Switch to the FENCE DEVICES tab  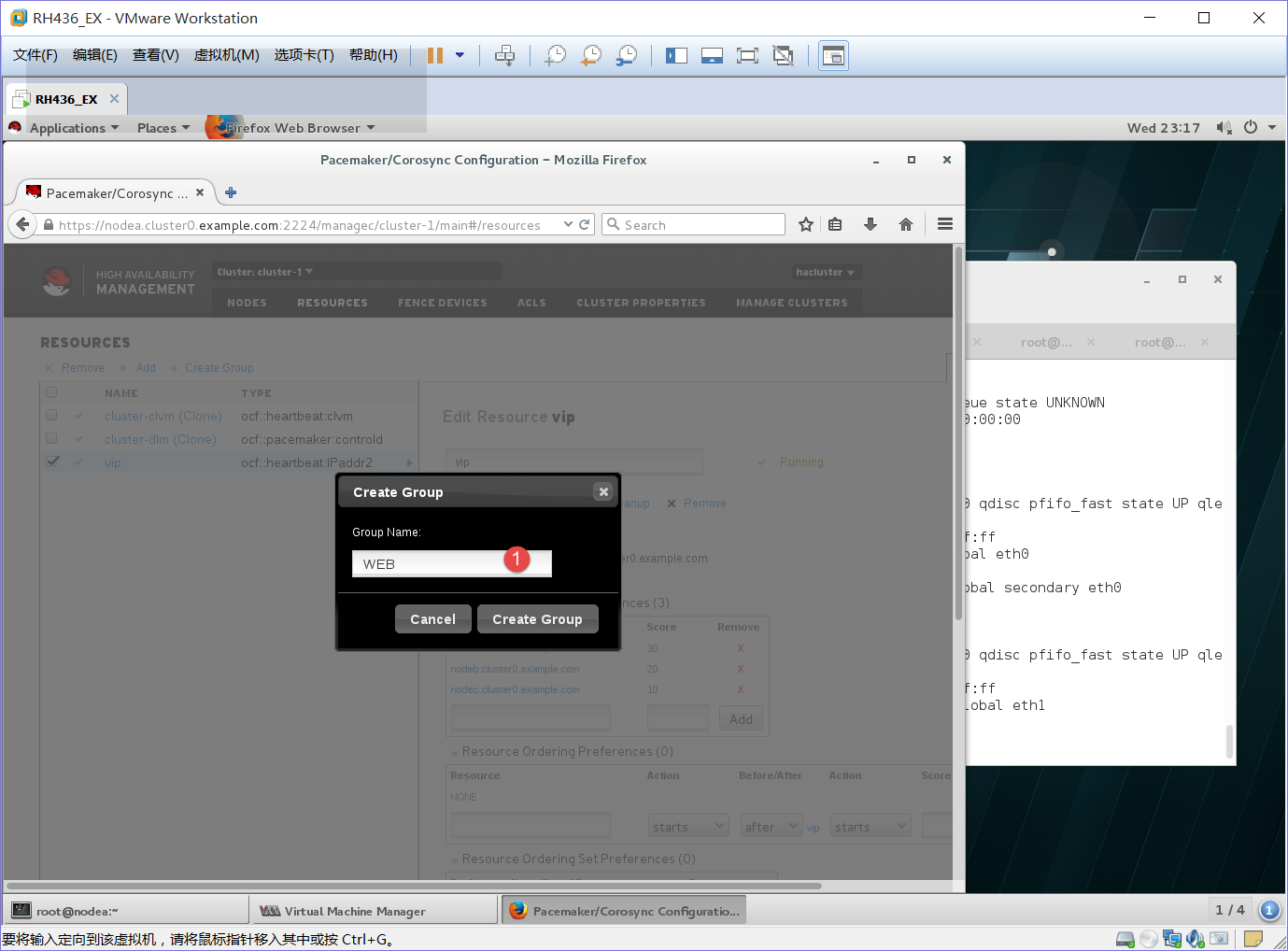click(x=443, y=303)
